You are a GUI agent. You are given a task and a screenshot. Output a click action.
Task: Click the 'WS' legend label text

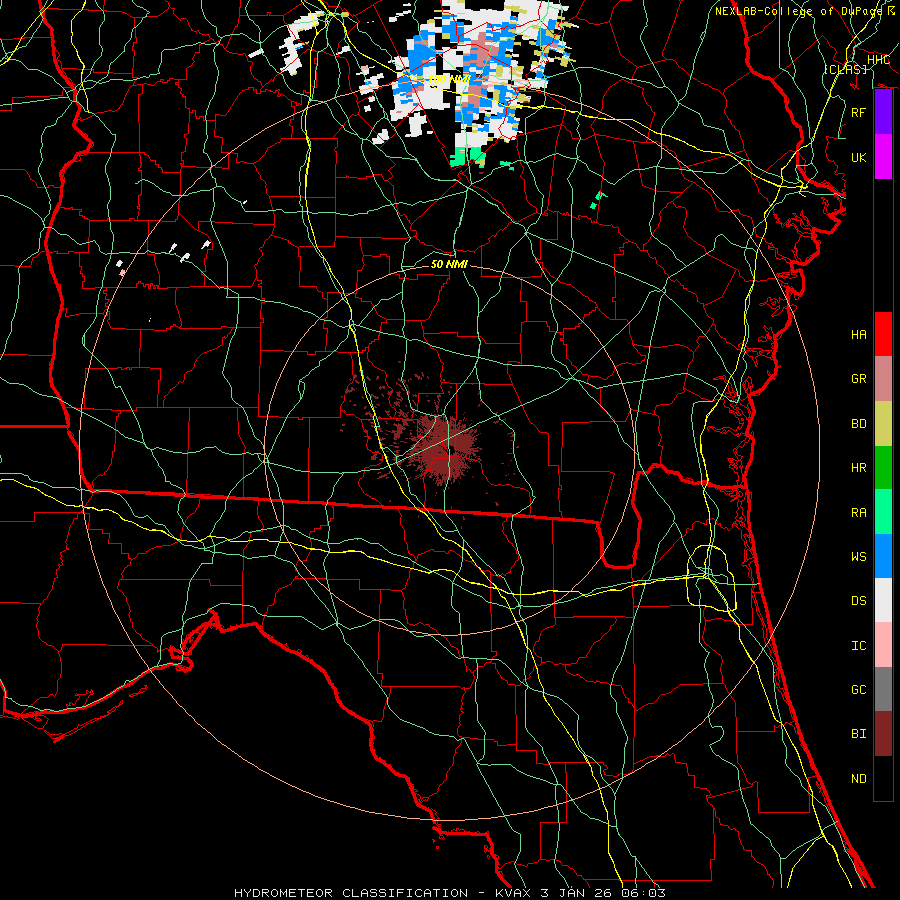coord(859,556)
